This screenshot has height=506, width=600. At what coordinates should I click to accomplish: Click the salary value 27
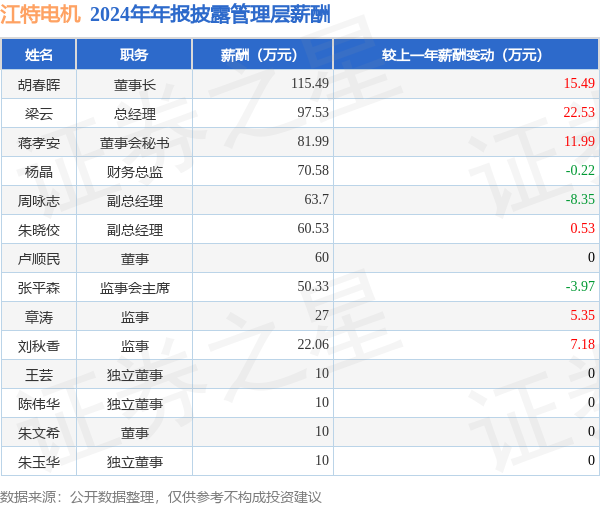coord(322,316)
